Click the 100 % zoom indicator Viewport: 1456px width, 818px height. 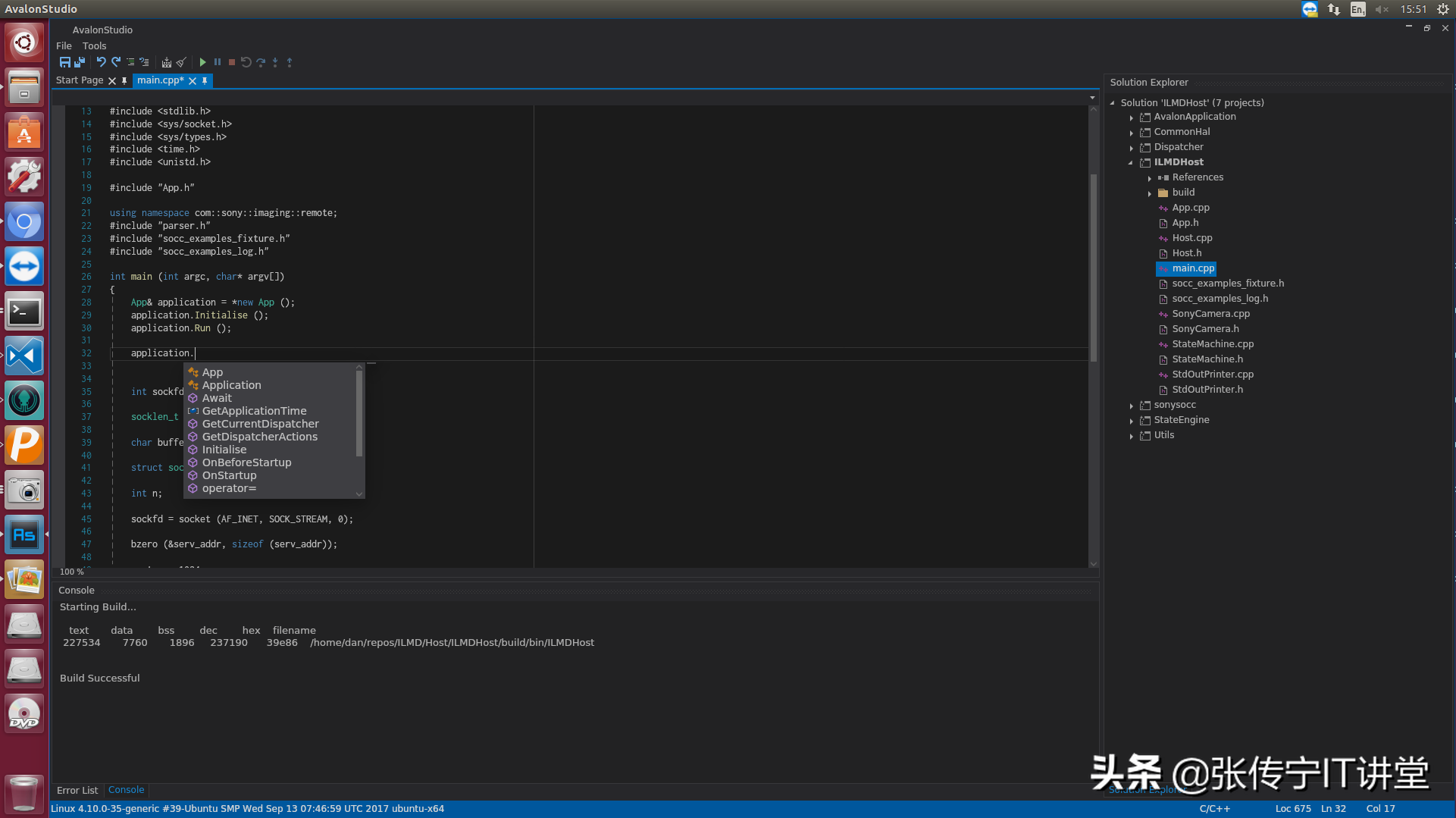[x=72, y=572]
